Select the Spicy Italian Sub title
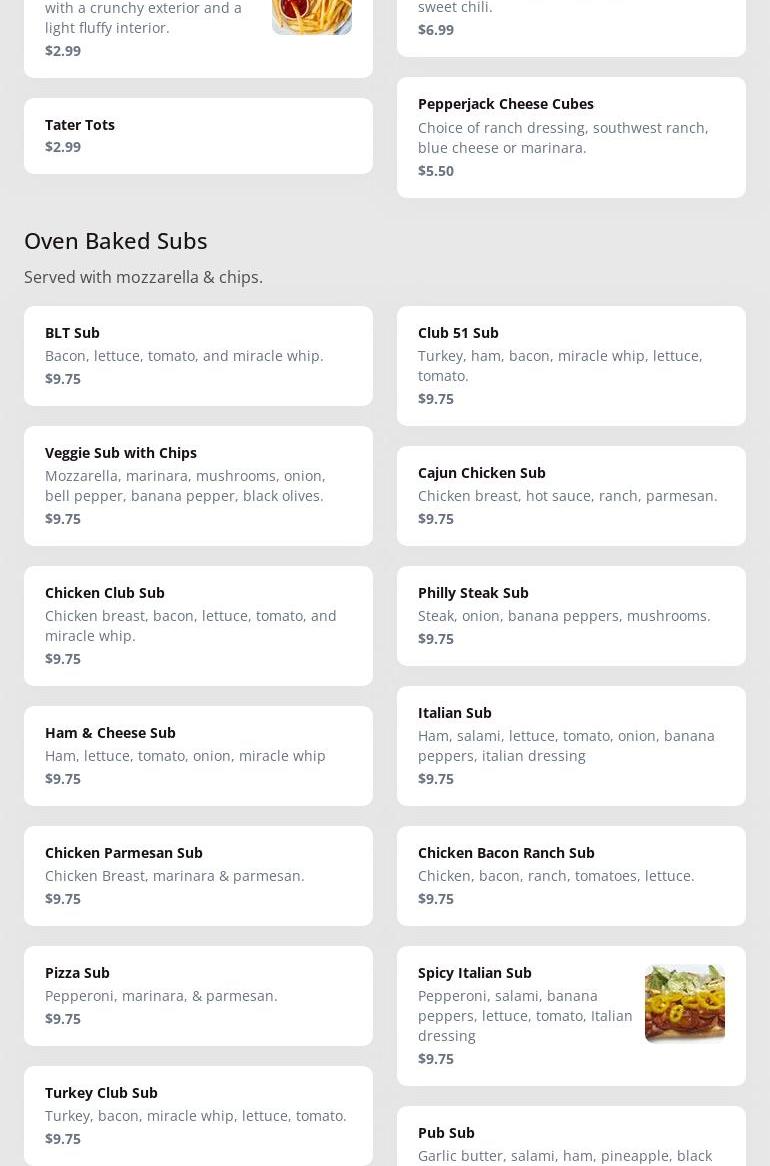This screenshot has height=1166, width=770. coord(475,972)
